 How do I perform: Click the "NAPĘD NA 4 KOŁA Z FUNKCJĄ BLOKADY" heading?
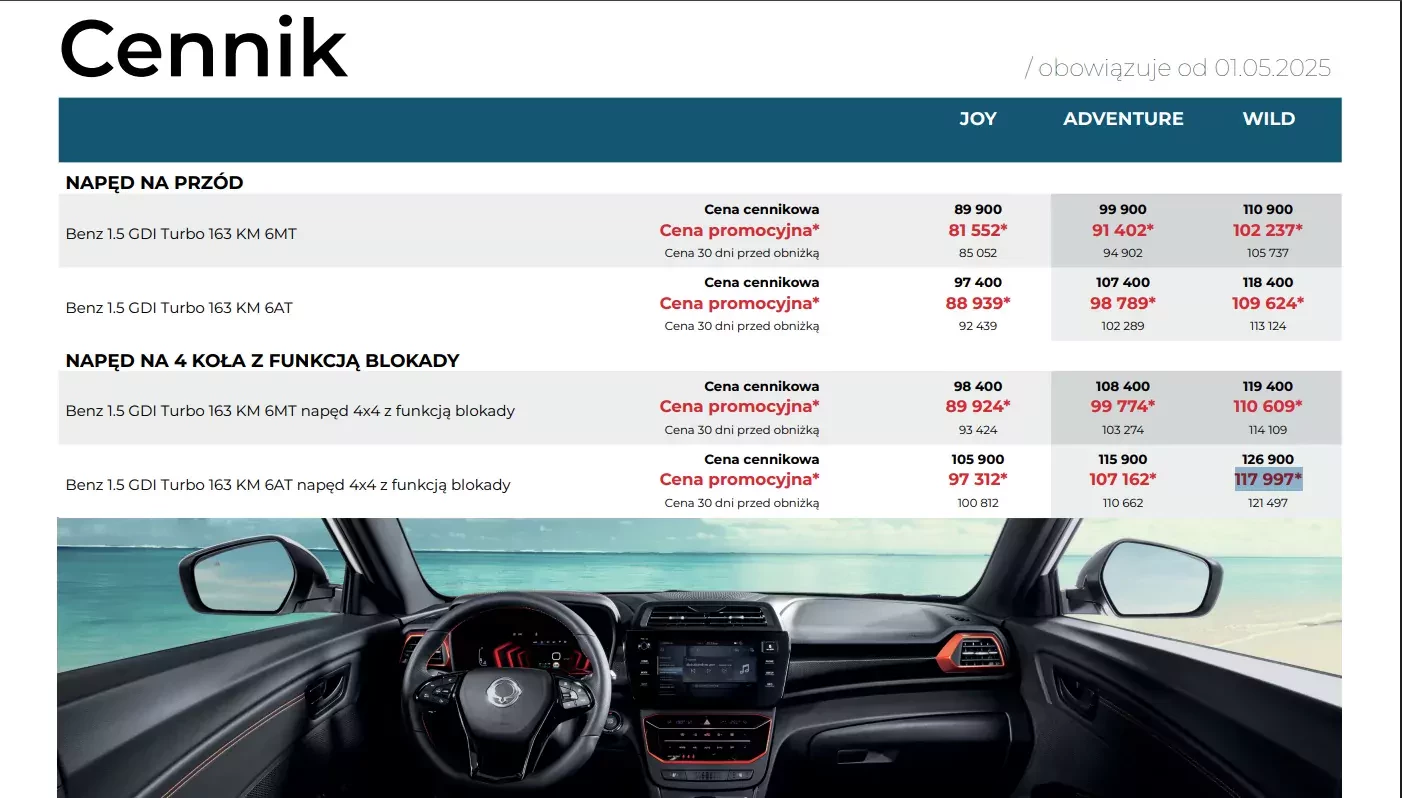tap(262, 361)
